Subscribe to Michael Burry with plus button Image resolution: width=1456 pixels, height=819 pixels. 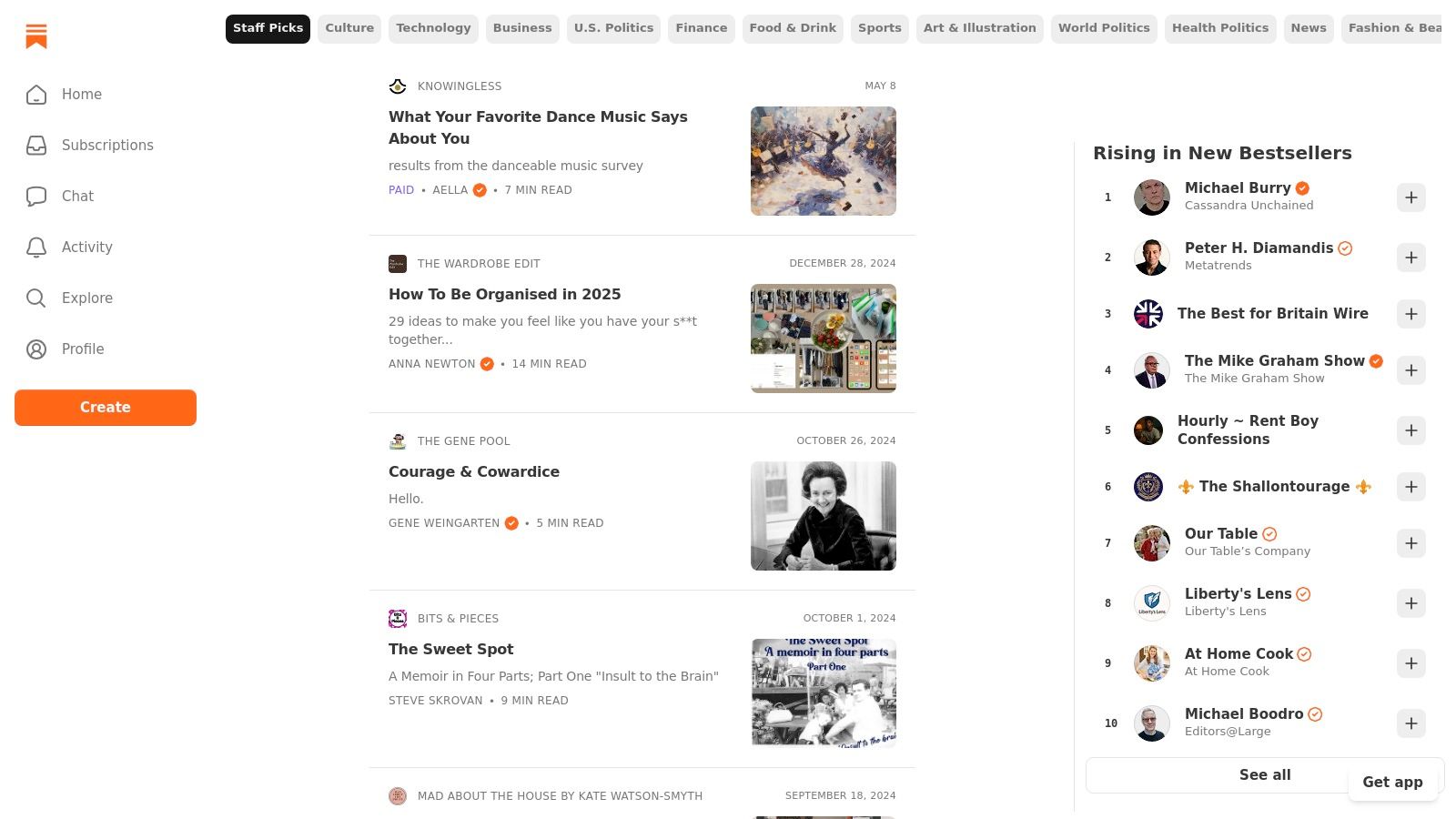click(x=1410, y=197)
